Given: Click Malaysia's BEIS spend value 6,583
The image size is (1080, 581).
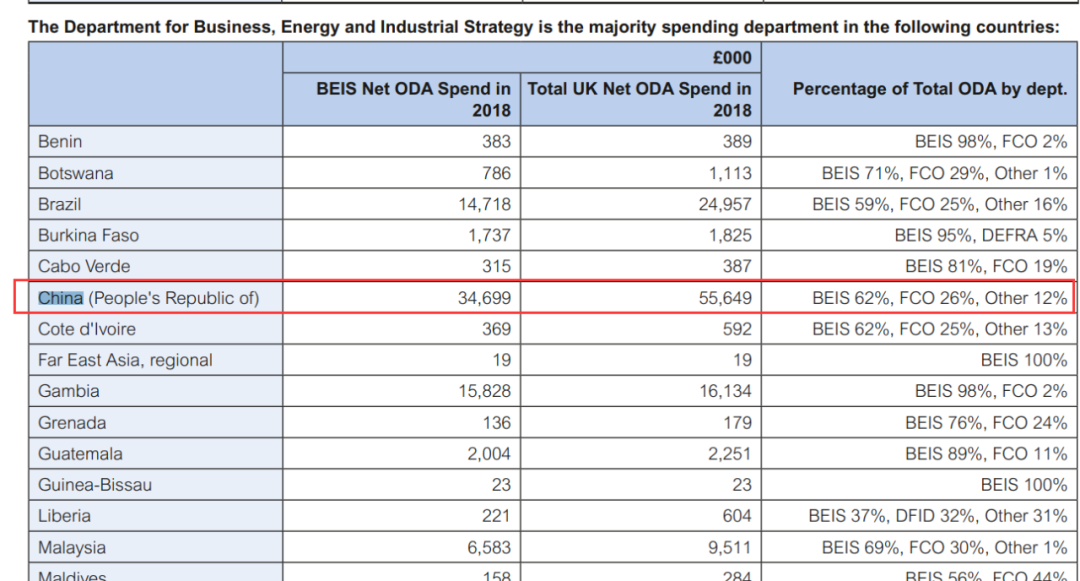Looking at the screenshot, I should [x=488, y=547].
